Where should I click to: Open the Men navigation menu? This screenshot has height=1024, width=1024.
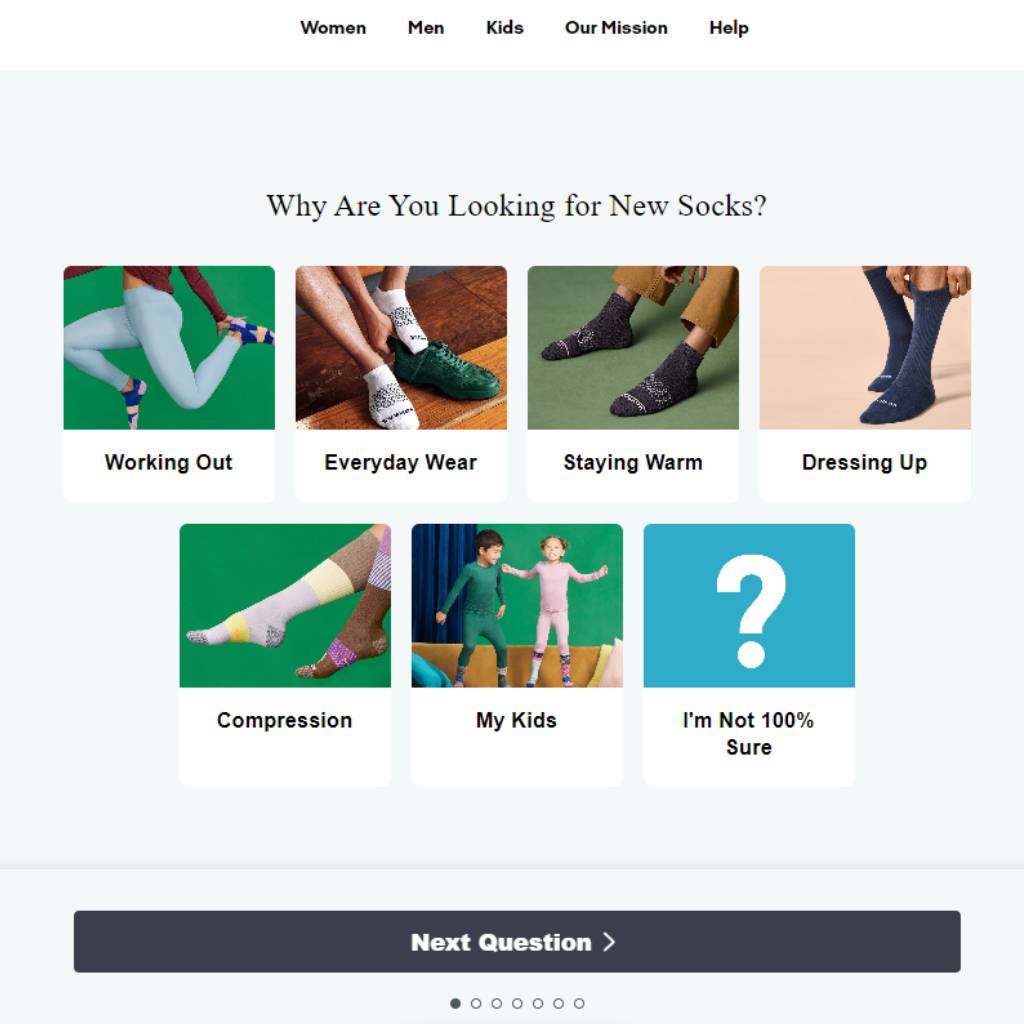point(426,27)
